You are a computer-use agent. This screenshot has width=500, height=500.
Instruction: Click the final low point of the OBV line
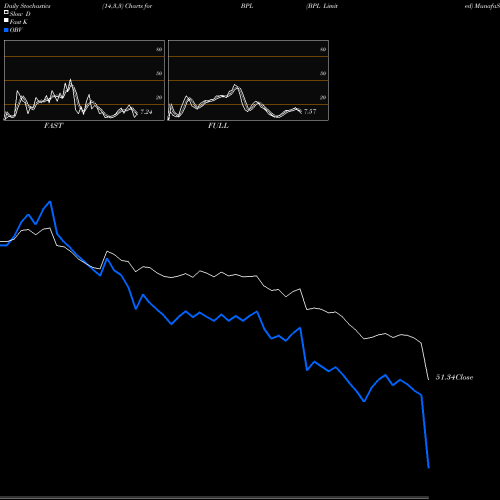[429, 467]
